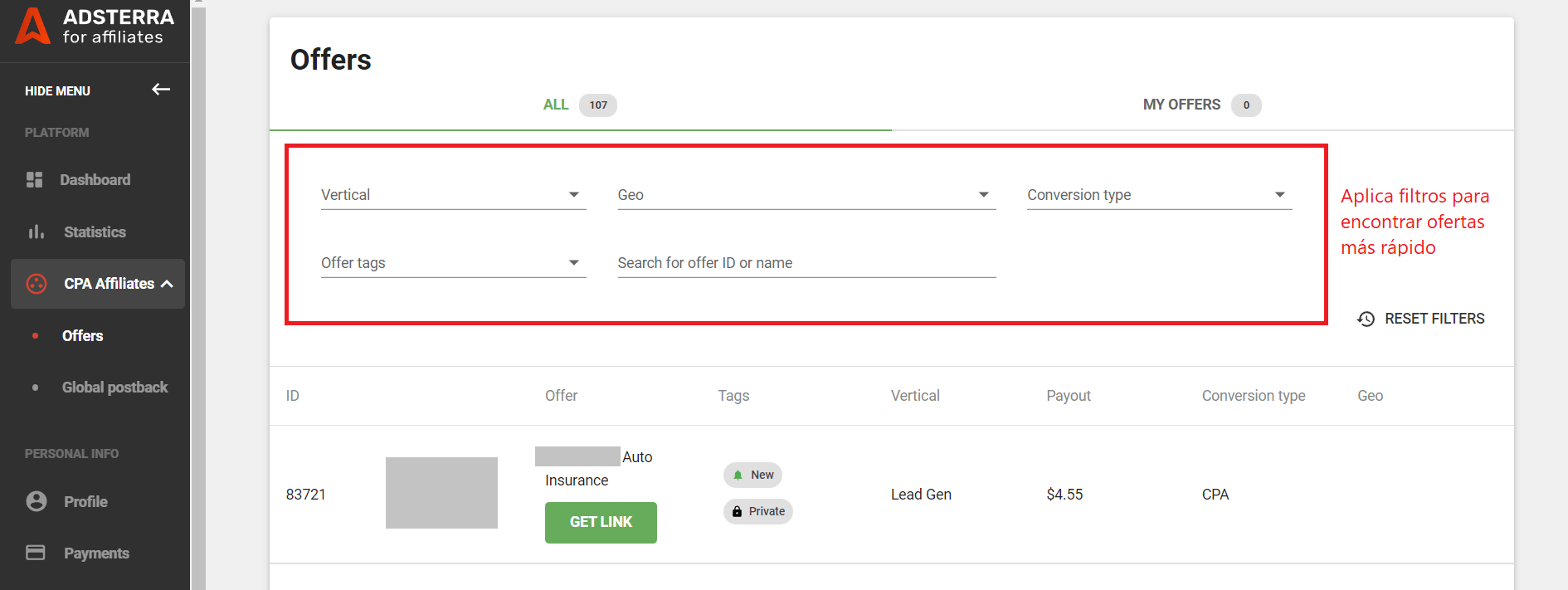Expand the Geo filter dropdown
Image resolution: width=1568 pixels, height=590 pixels.
806,195
